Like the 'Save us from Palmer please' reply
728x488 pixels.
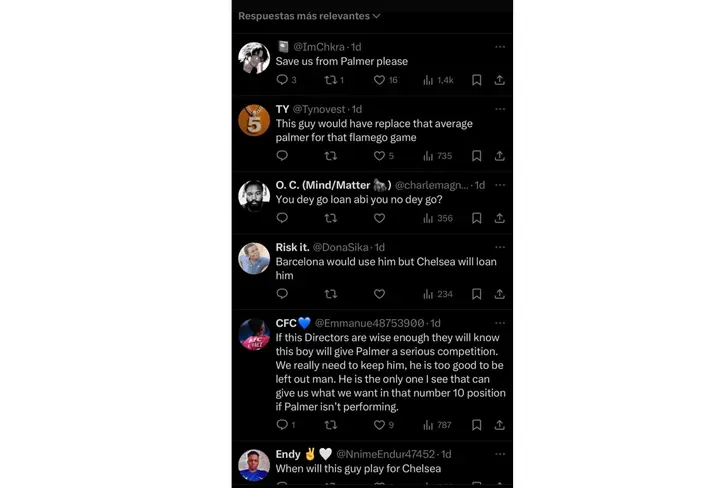coord(379,80)
